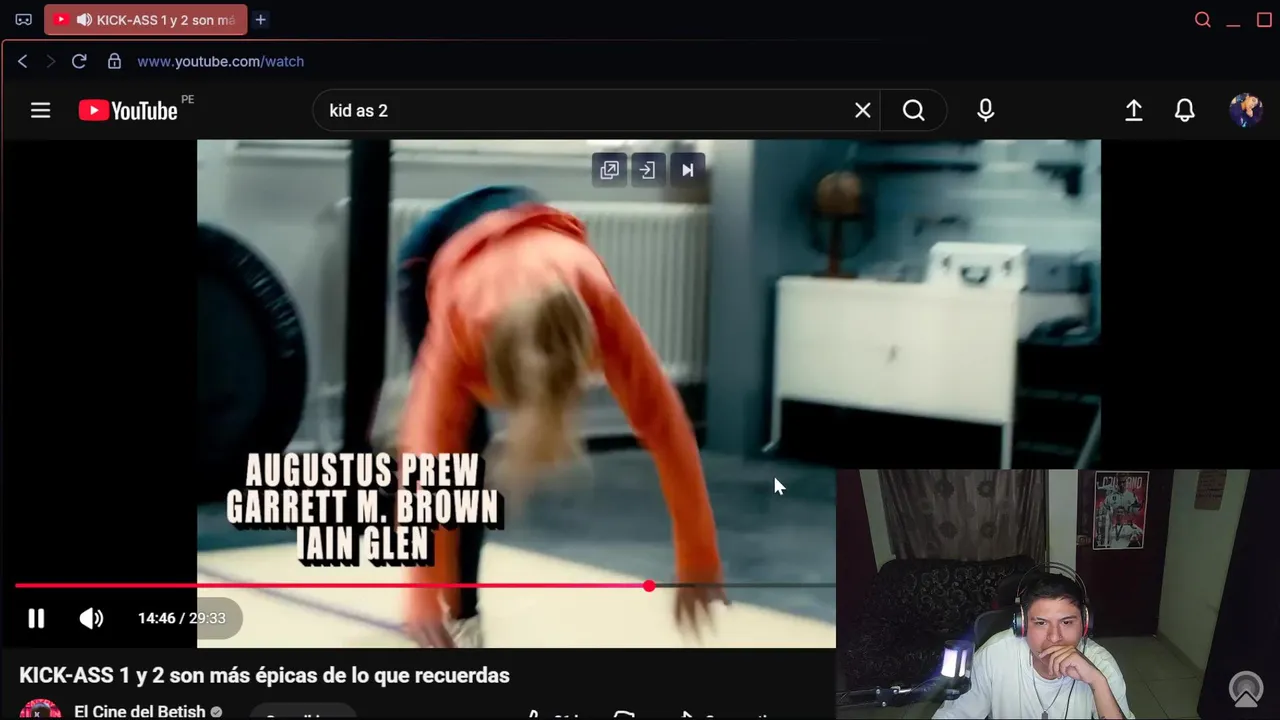Select the KICK-ASS 1 y 2 browser tab
This screenshot has height=720, width=1280.
pyautogui.click(x=146, y=20)
